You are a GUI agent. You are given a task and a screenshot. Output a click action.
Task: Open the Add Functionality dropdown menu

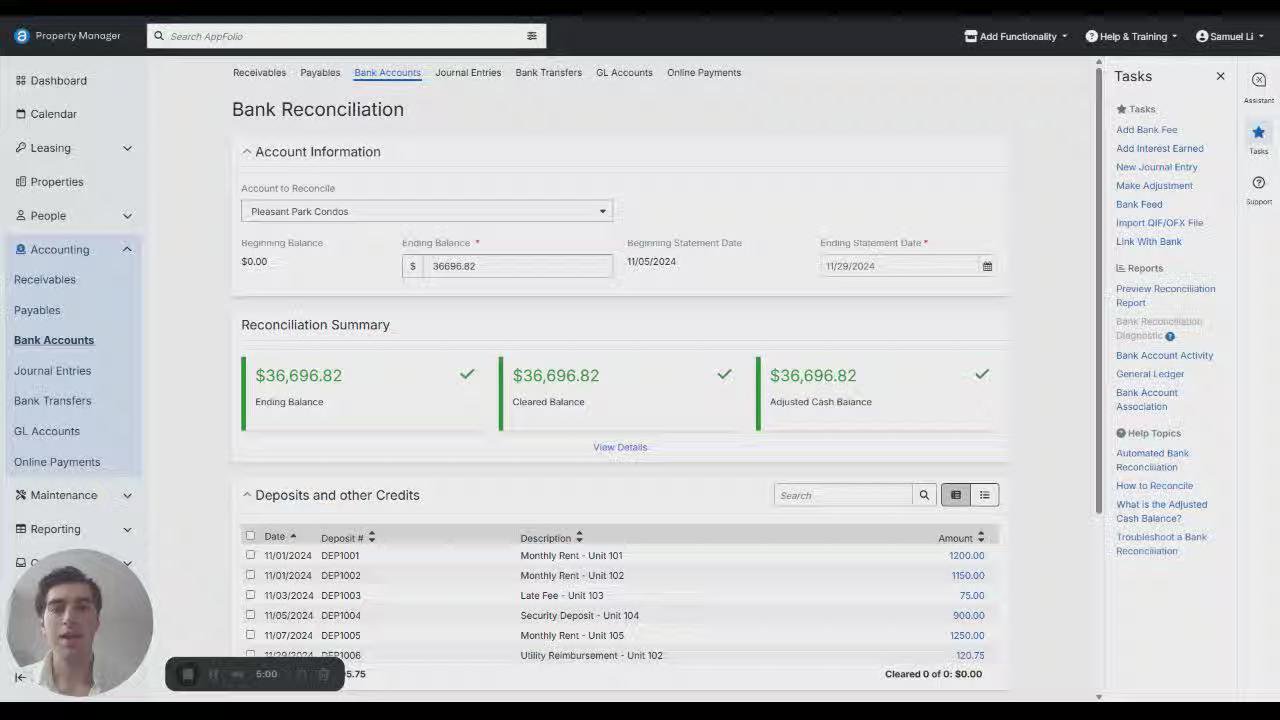(x=1016, y=36)
